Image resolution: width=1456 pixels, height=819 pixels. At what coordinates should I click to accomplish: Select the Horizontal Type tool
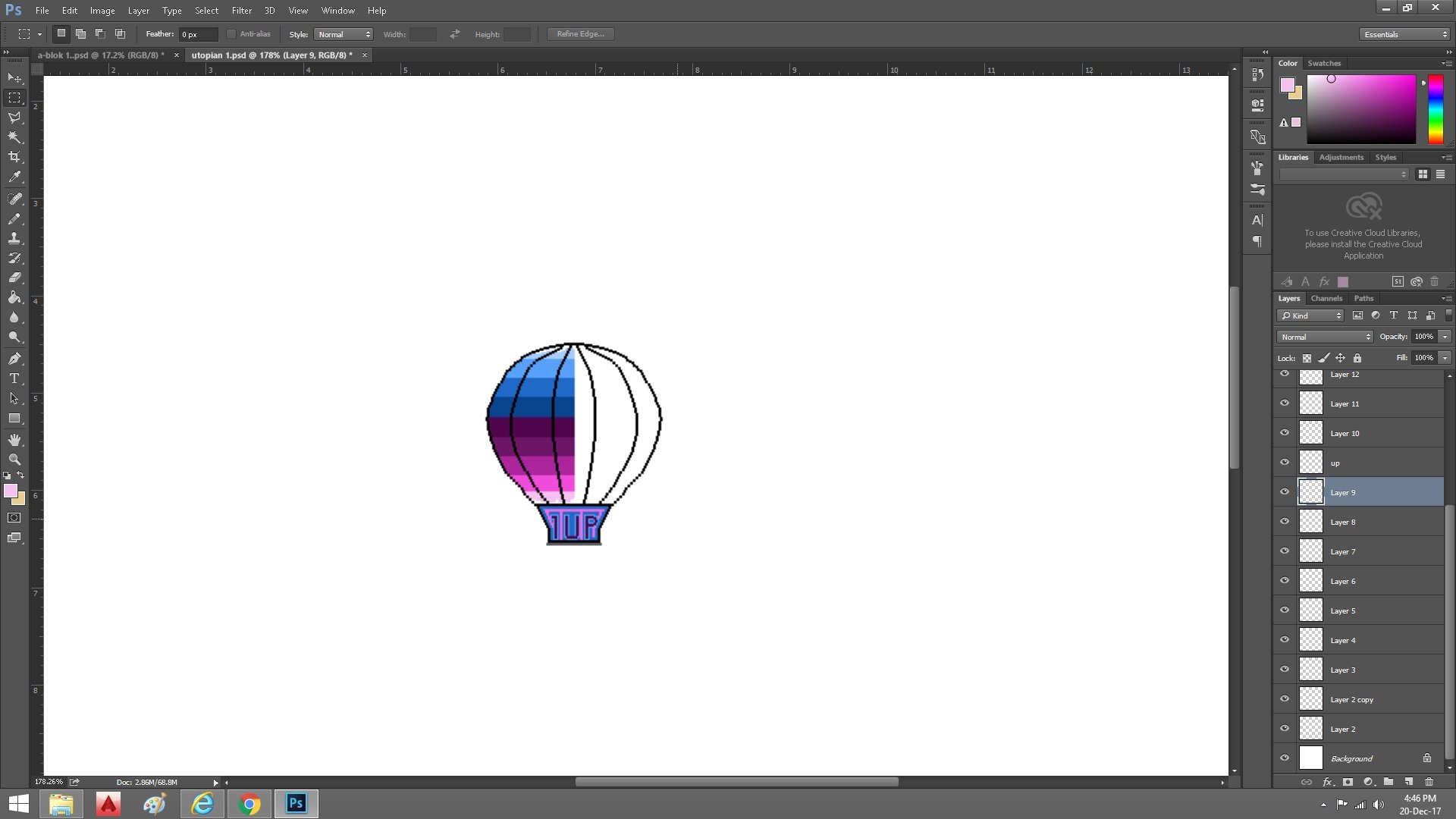pos(14,378)
